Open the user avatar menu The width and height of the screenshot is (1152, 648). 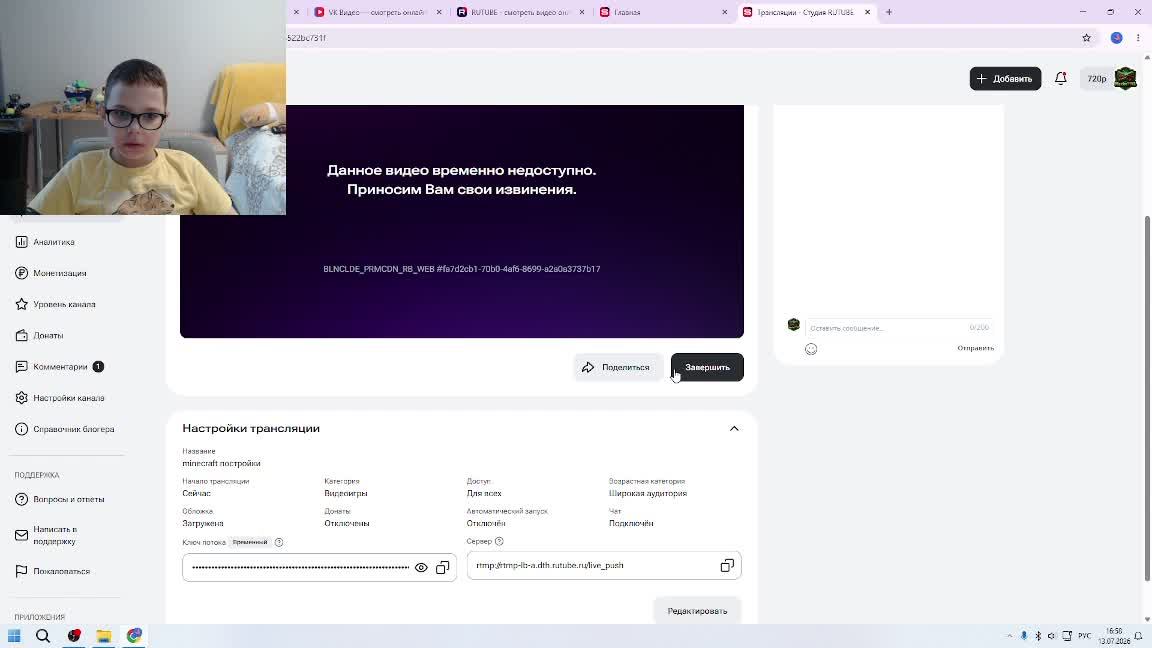pyautogui.click(x=1125, y=78)
